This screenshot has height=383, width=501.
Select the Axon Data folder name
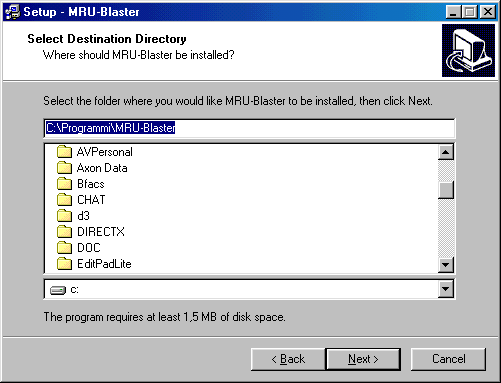click(x=102, y=168)
